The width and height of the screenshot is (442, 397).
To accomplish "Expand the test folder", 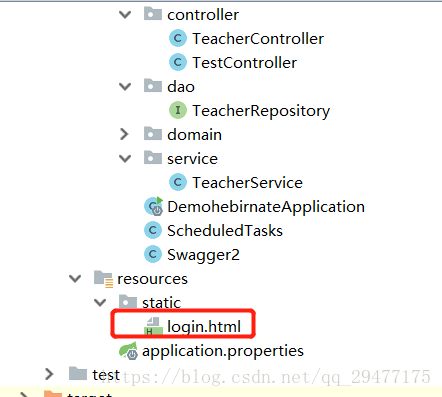I will click(49, 374).
